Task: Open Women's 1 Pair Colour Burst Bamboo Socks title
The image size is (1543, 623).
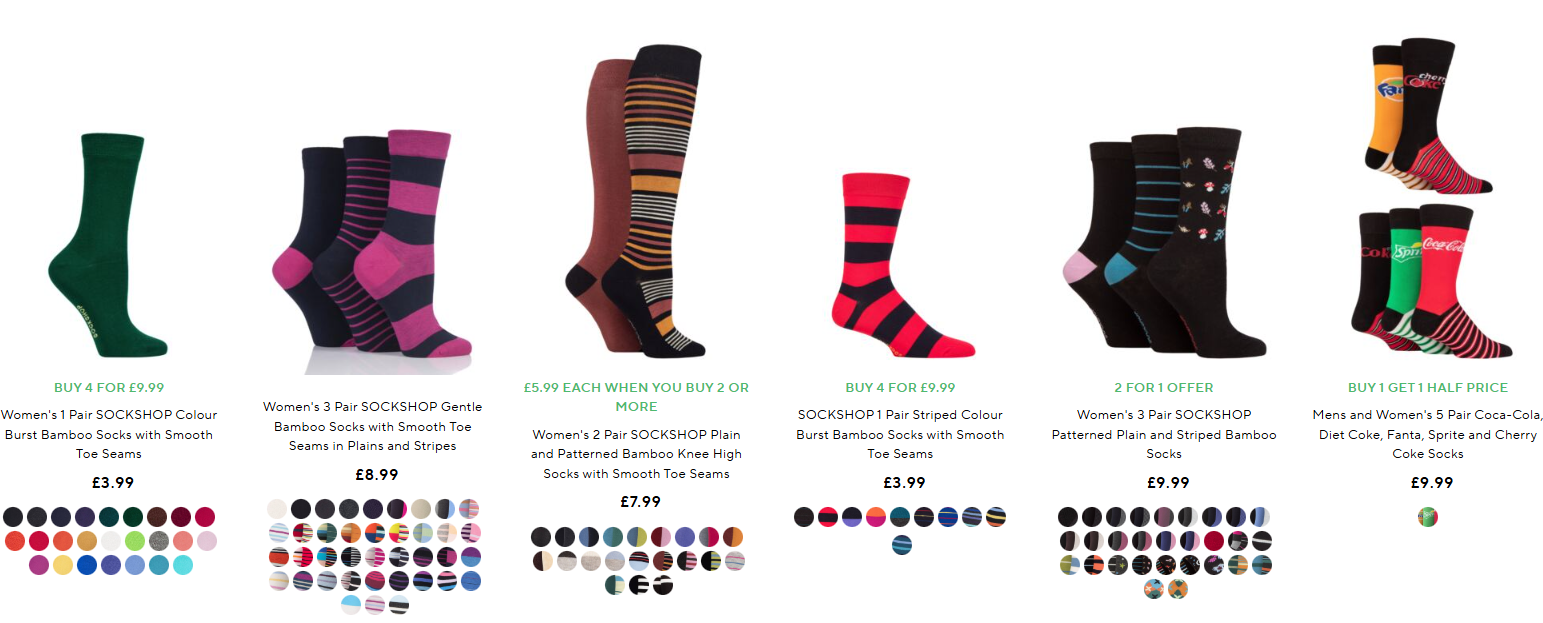Action: (109, 434)
